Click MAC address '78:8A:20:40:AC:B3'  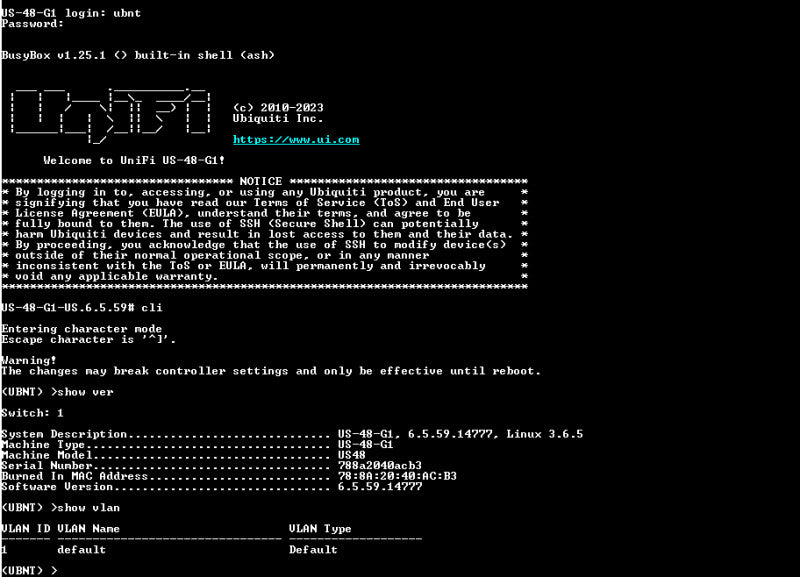397,476
